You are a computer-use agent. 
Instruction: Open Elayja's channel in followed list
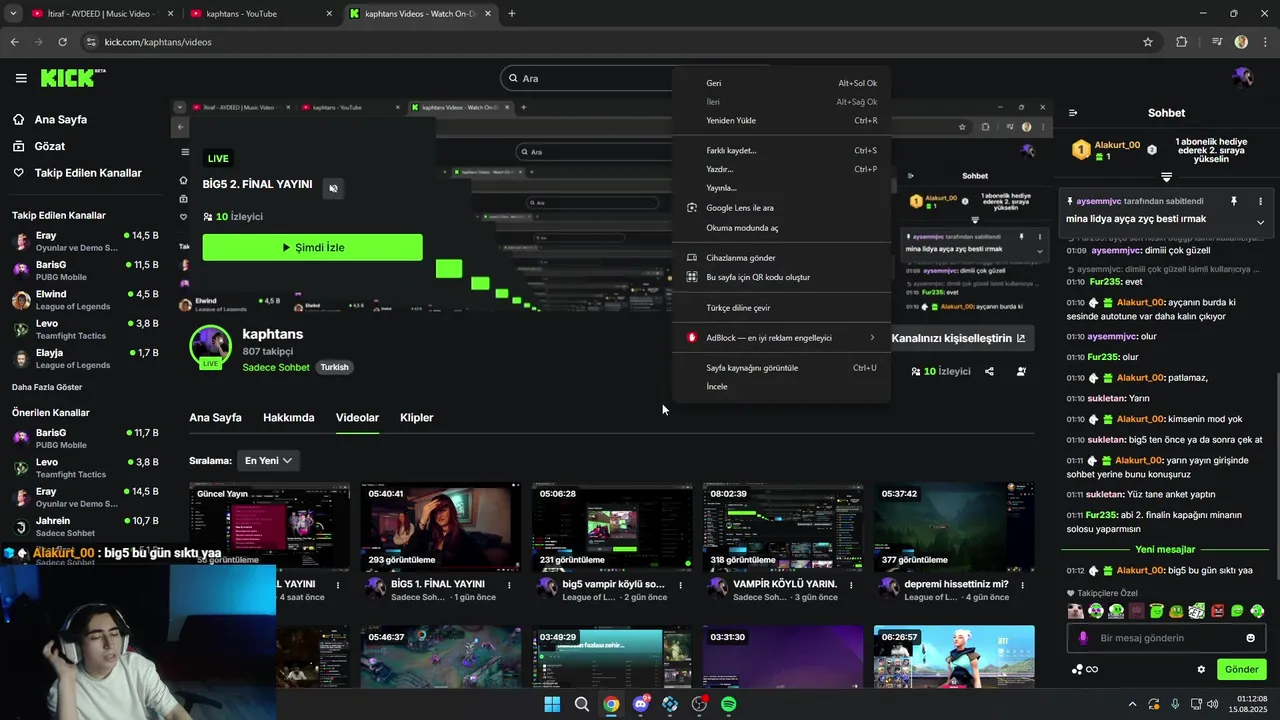(85, 358)
